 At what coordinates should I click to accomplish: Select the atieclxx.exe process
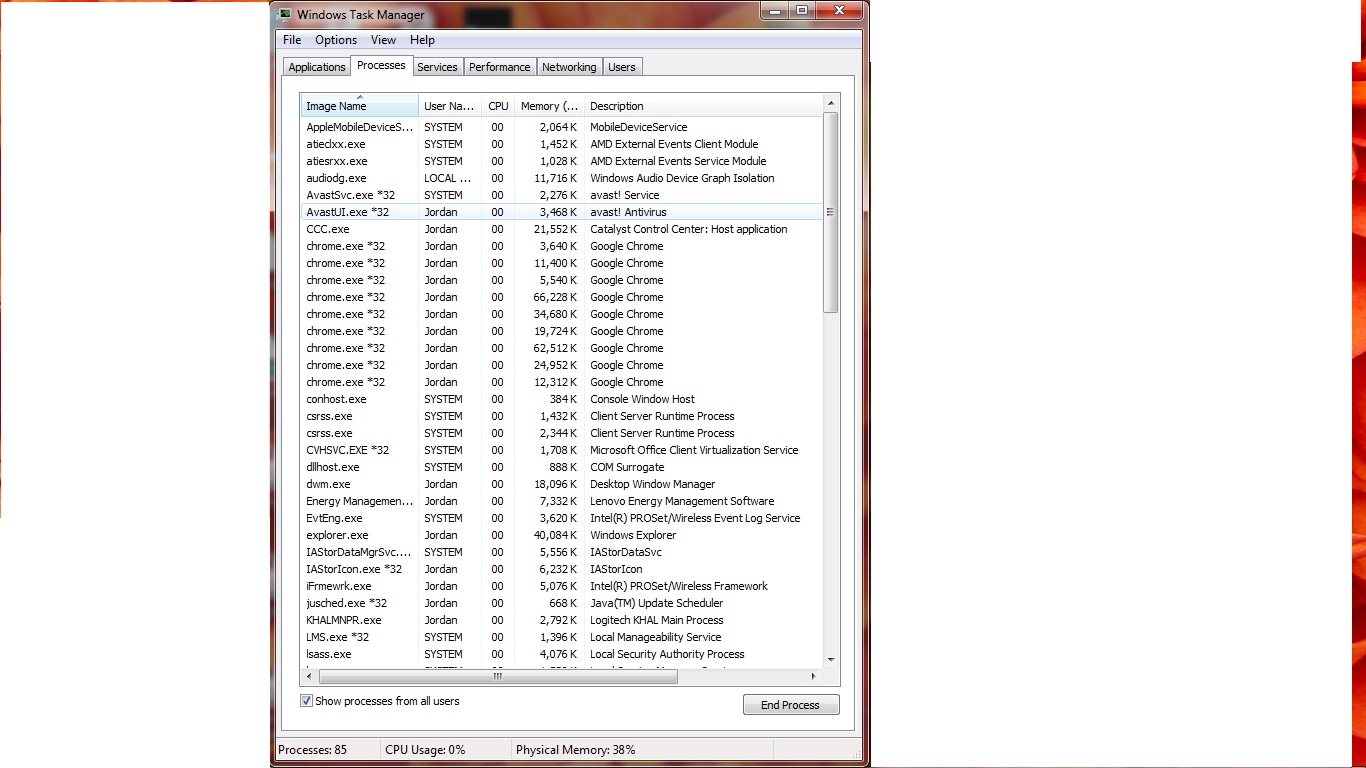(562, 144)
